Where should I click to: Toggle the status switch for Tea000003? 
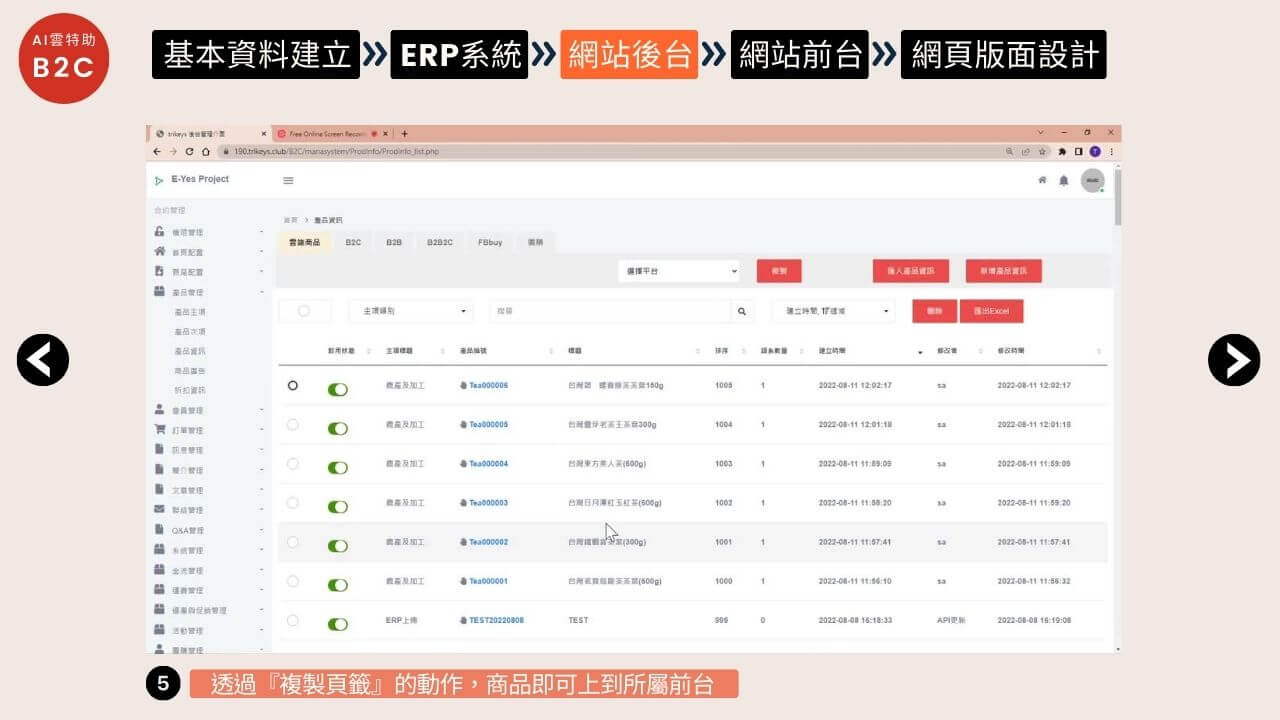(338, 507)
